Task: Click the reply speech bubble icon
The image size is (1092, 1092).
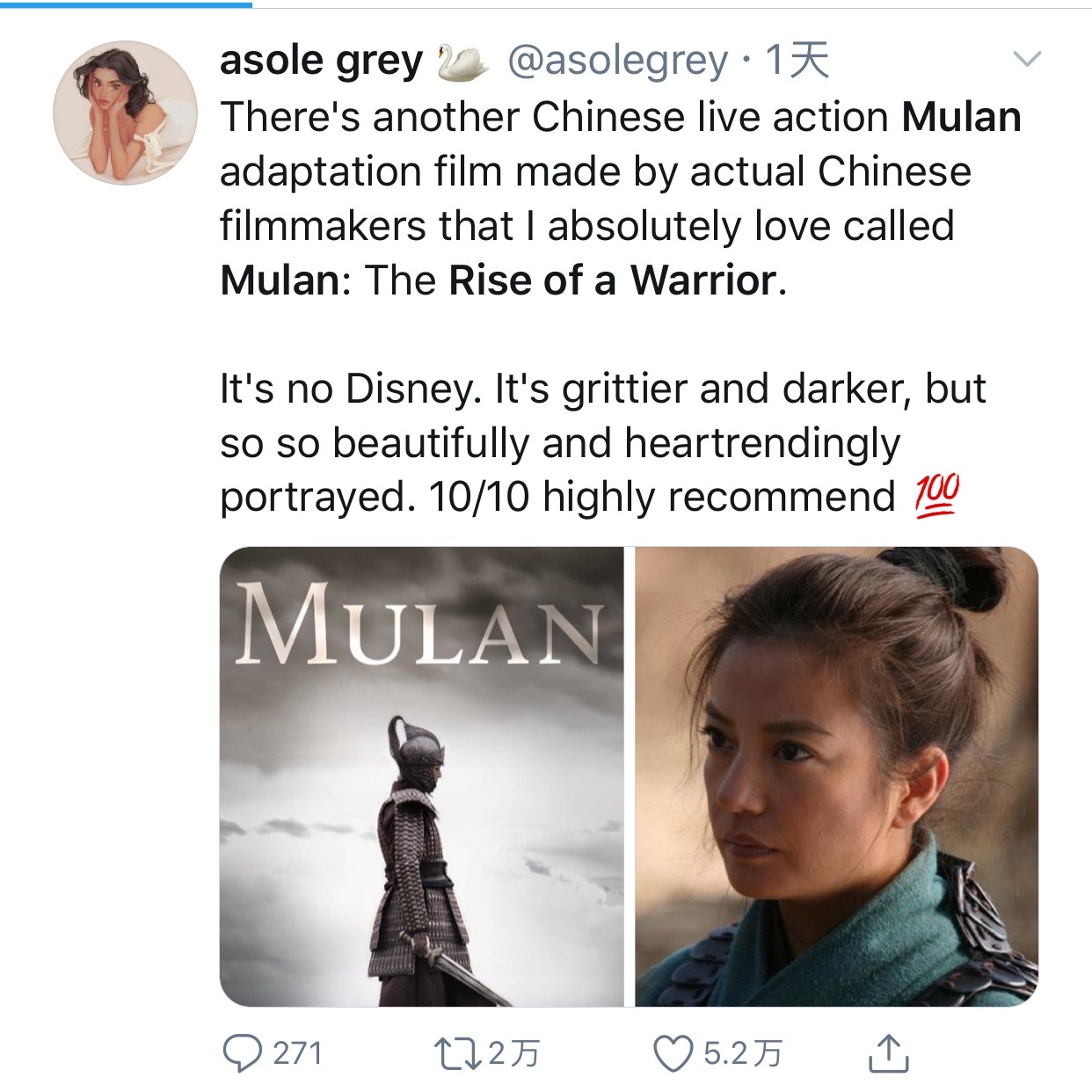Action: click(242, 1053)
